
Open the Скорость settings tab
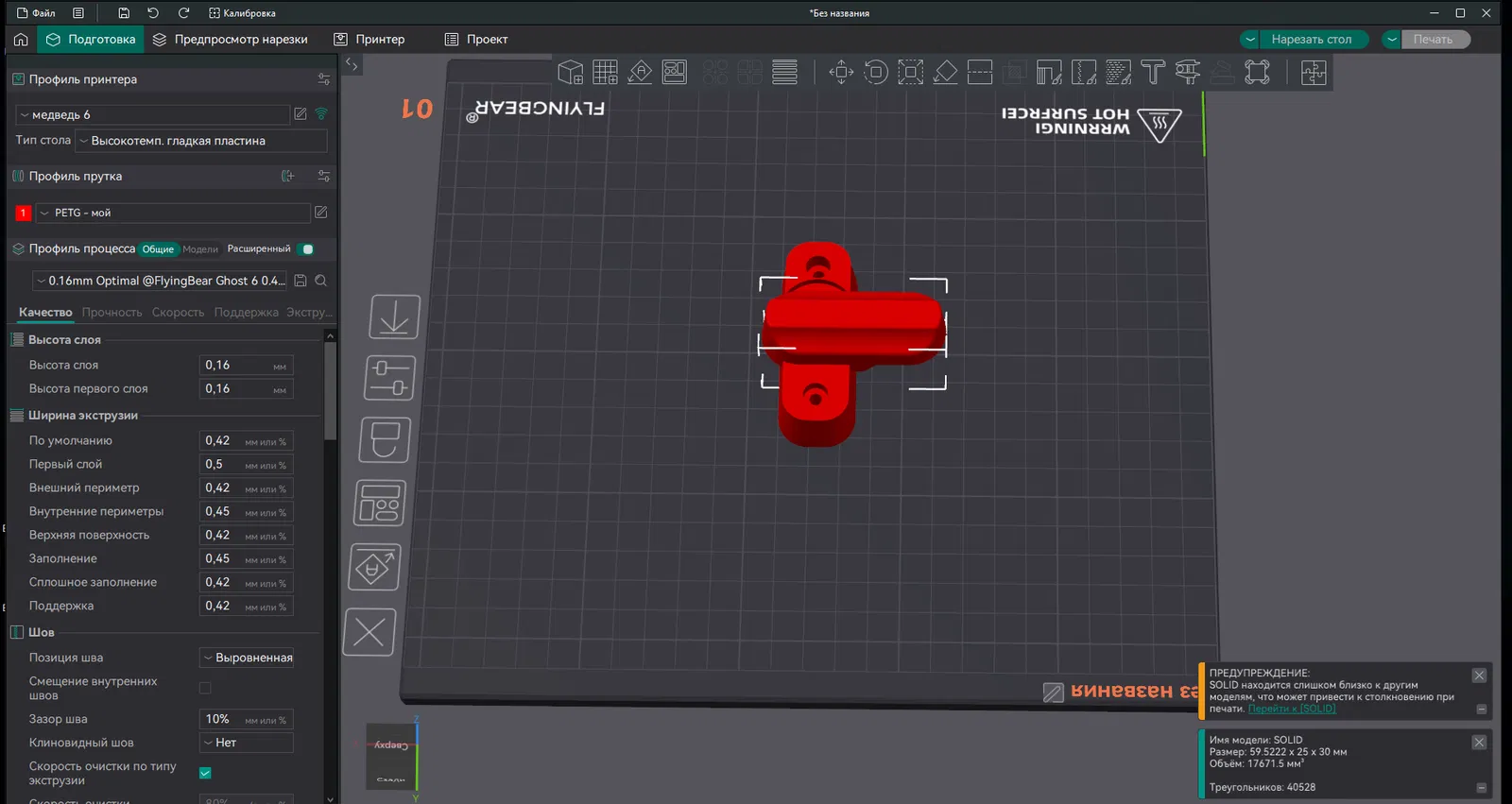point(178,313)
